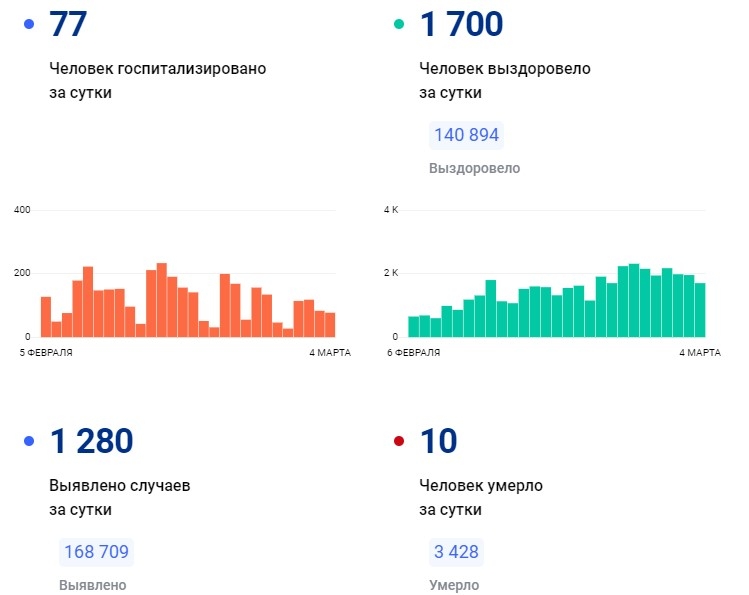Click the last orange bar in the hospitalization chart
749x595 pixels.
(330, 325)
